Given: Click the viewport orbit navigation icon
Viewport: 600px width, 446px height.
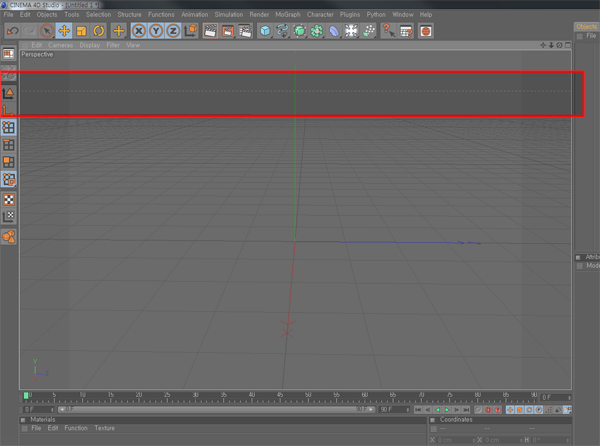Looking at the screenshot, I should point(559,45).
